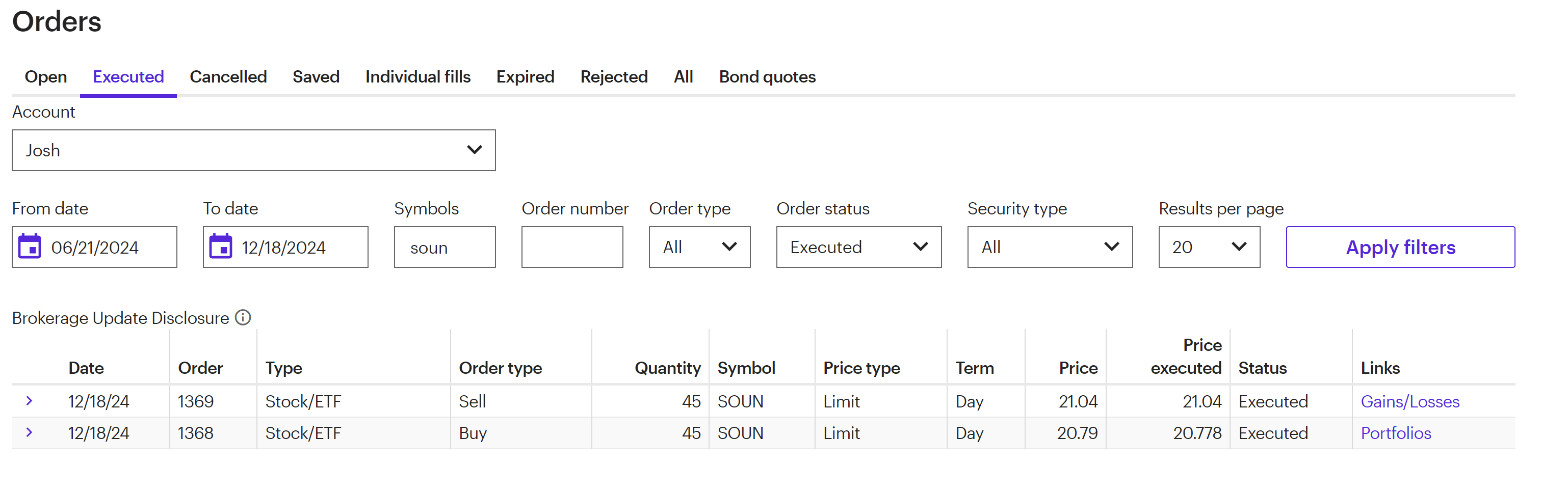Open the Josh account dropdown
Image resolution: width=1568 pixels, height=492 pixels.
tap(253, 150)
